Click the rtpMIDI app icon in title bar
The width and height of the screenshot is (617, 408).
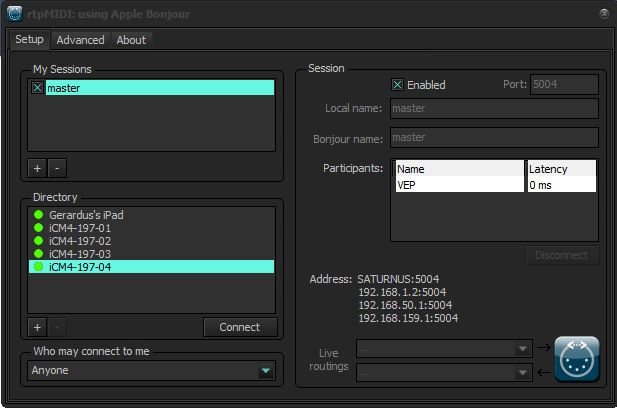pos(15,14)
